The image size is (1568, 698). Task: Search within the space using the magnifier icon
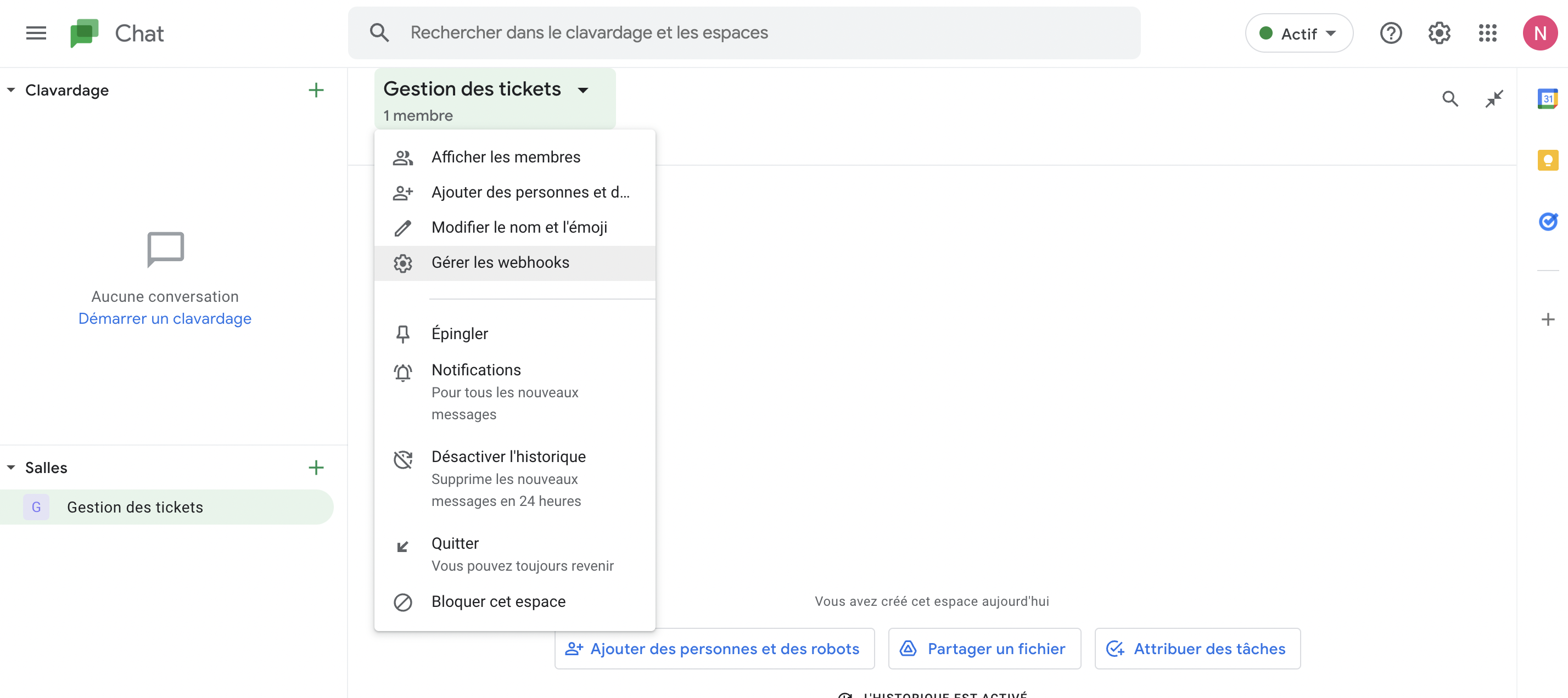1451,98
